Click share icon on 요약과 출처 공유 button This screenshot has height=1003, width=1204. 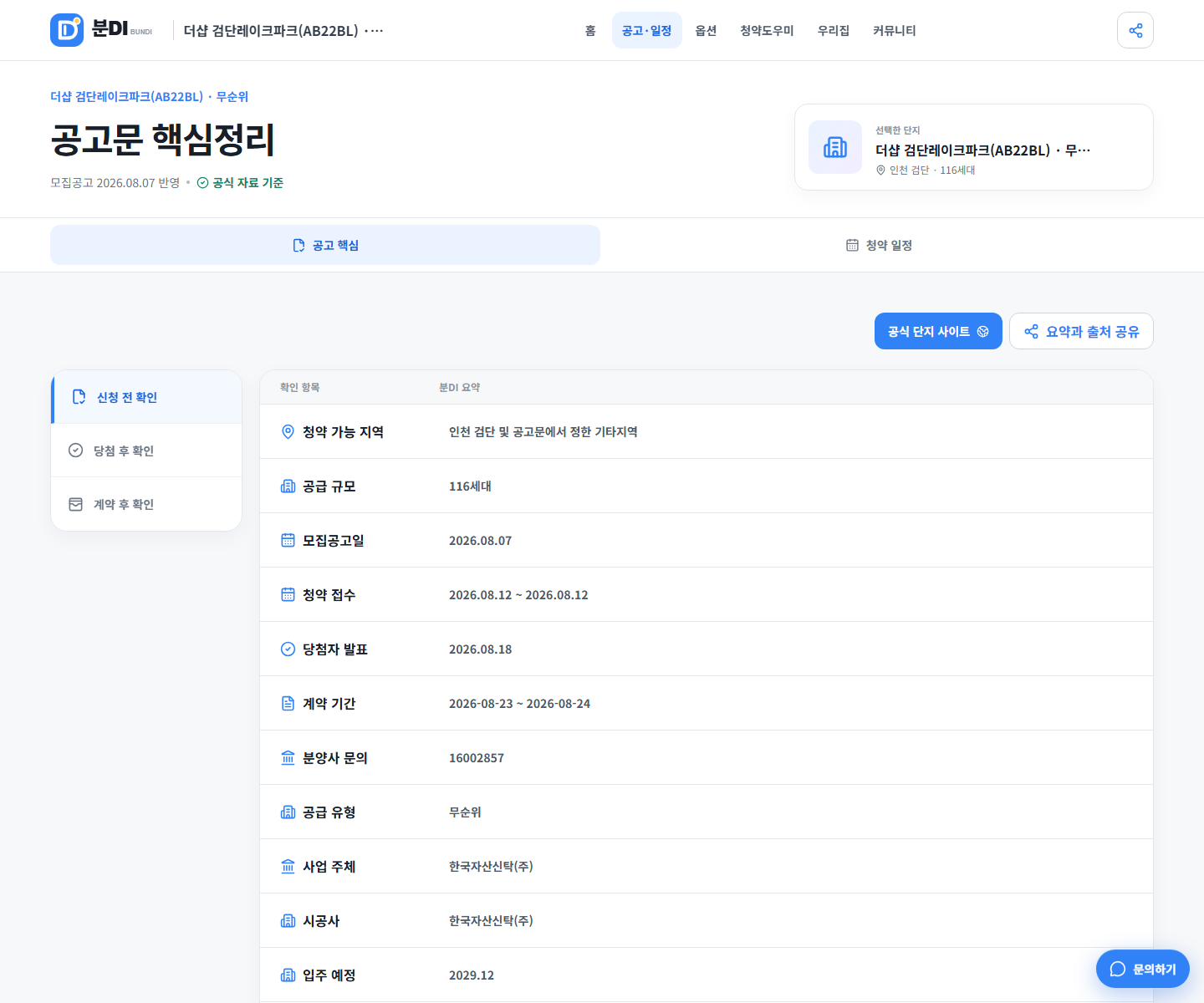[1031, 331]
